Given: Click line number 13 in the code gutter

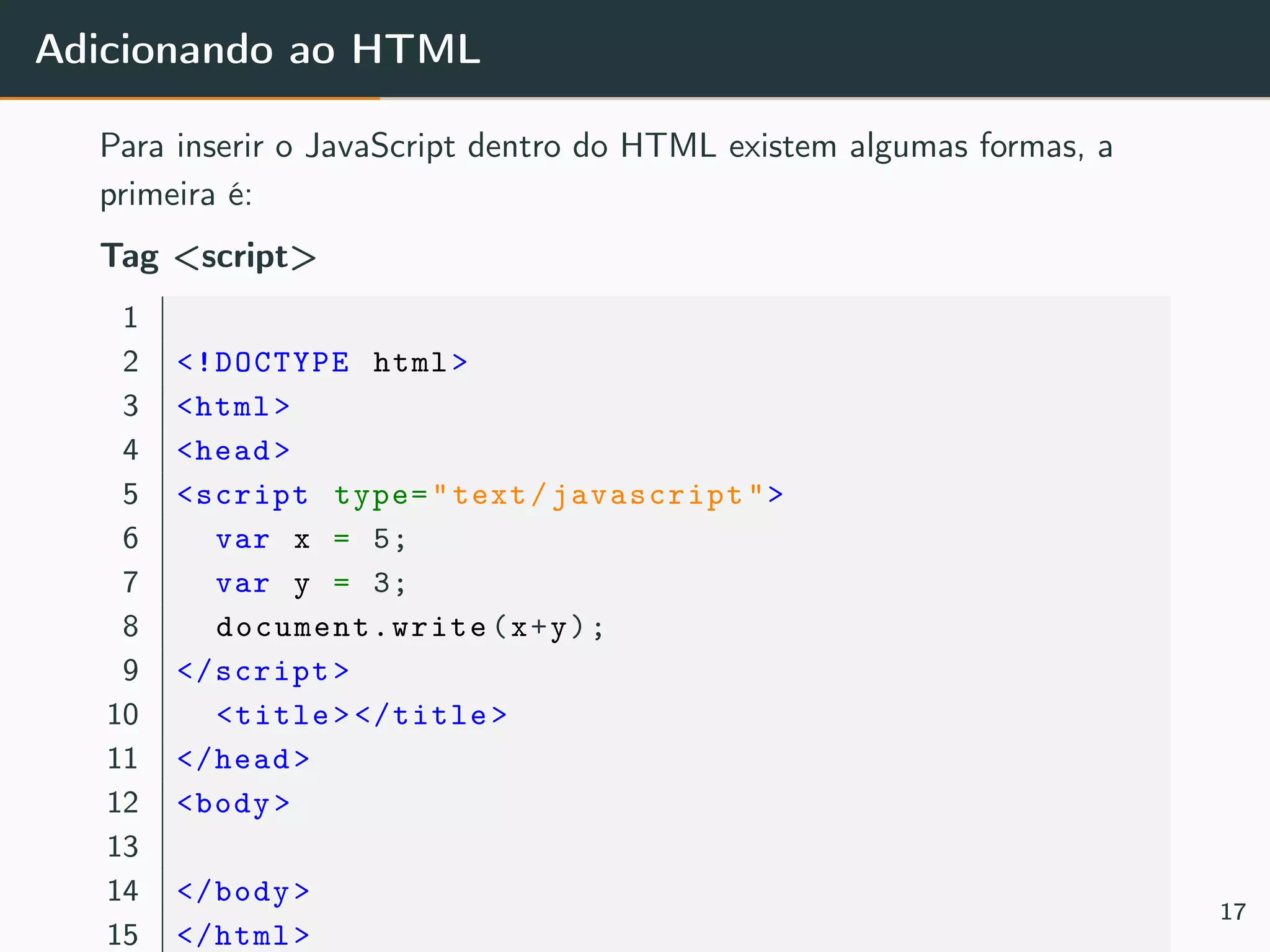Looking at the screenshot, I should point(123,847).
